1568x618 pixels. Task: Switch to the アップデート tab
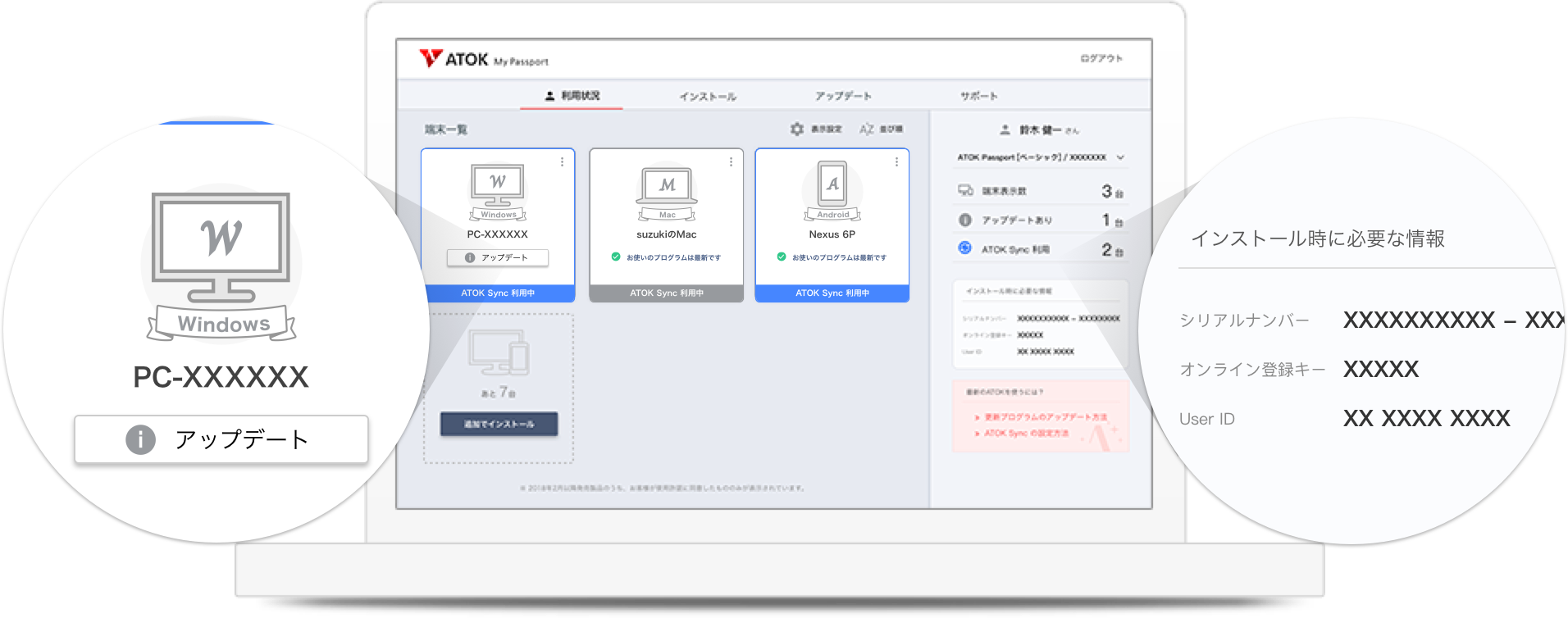click(843, 96)
